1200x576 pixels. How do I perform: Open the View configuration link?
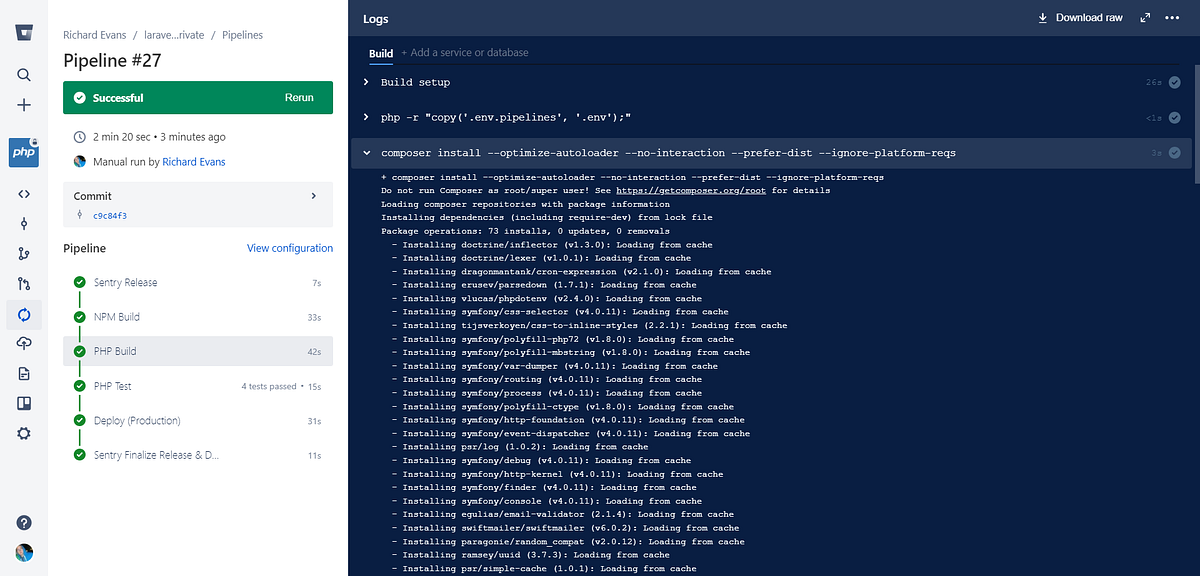coord(290,247)
